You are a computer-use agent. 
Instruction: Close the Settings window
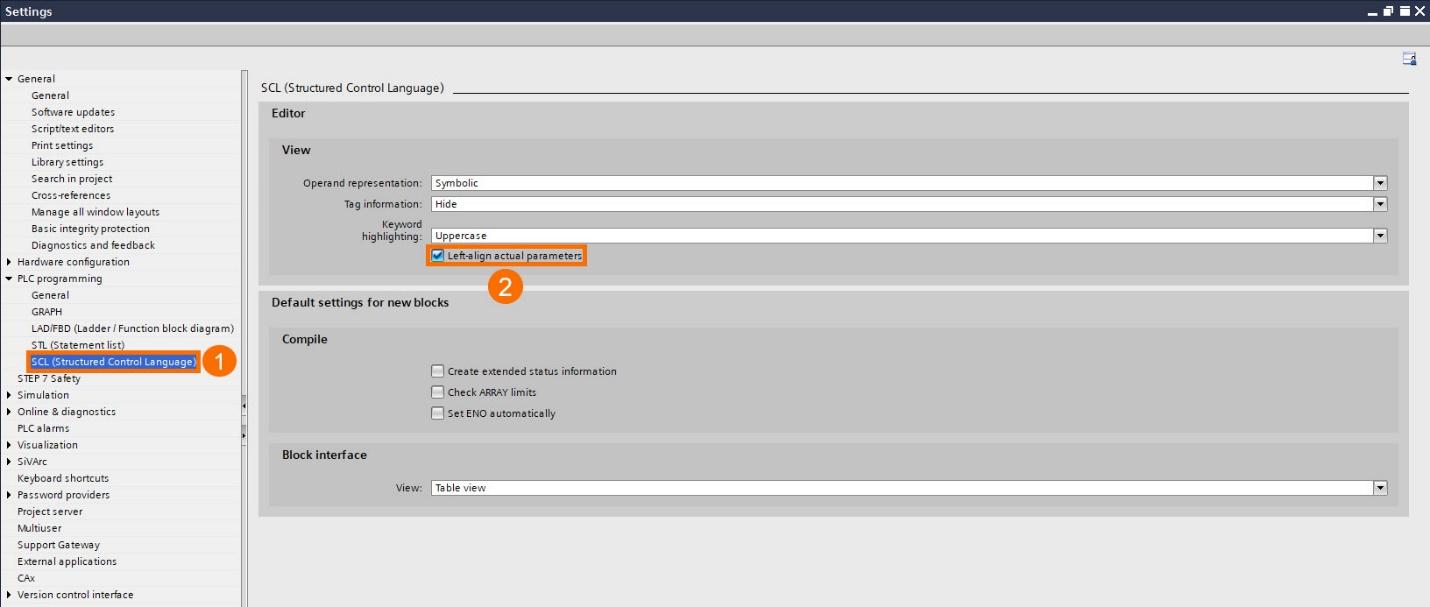point(1419,11)
